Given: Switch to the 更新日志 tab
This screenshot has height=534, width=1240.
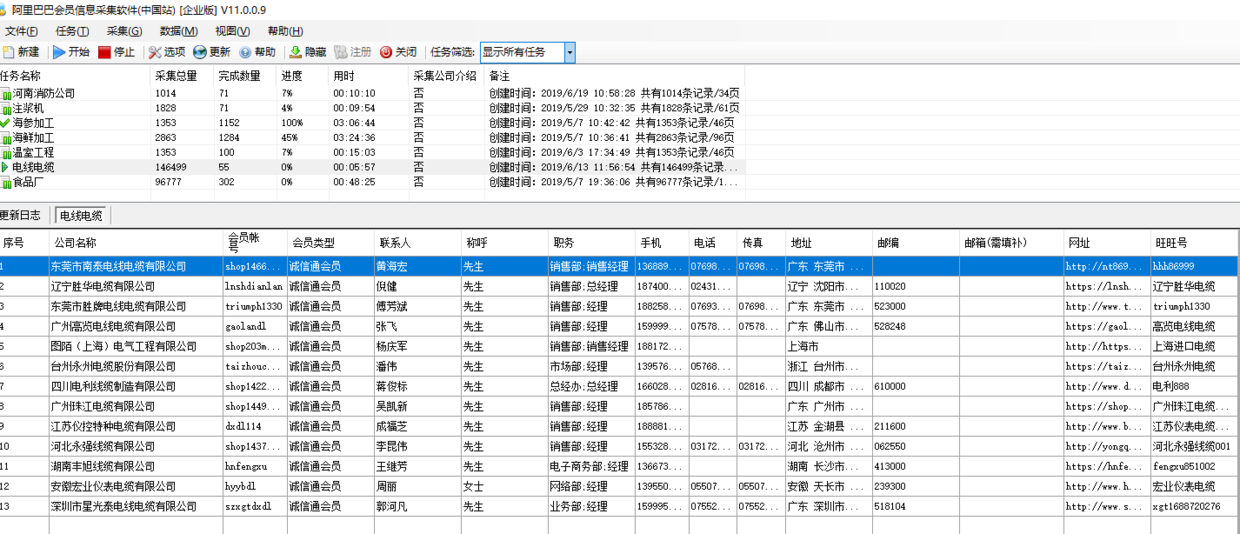Looking at the screenshot, I should [x=22, y=215].
